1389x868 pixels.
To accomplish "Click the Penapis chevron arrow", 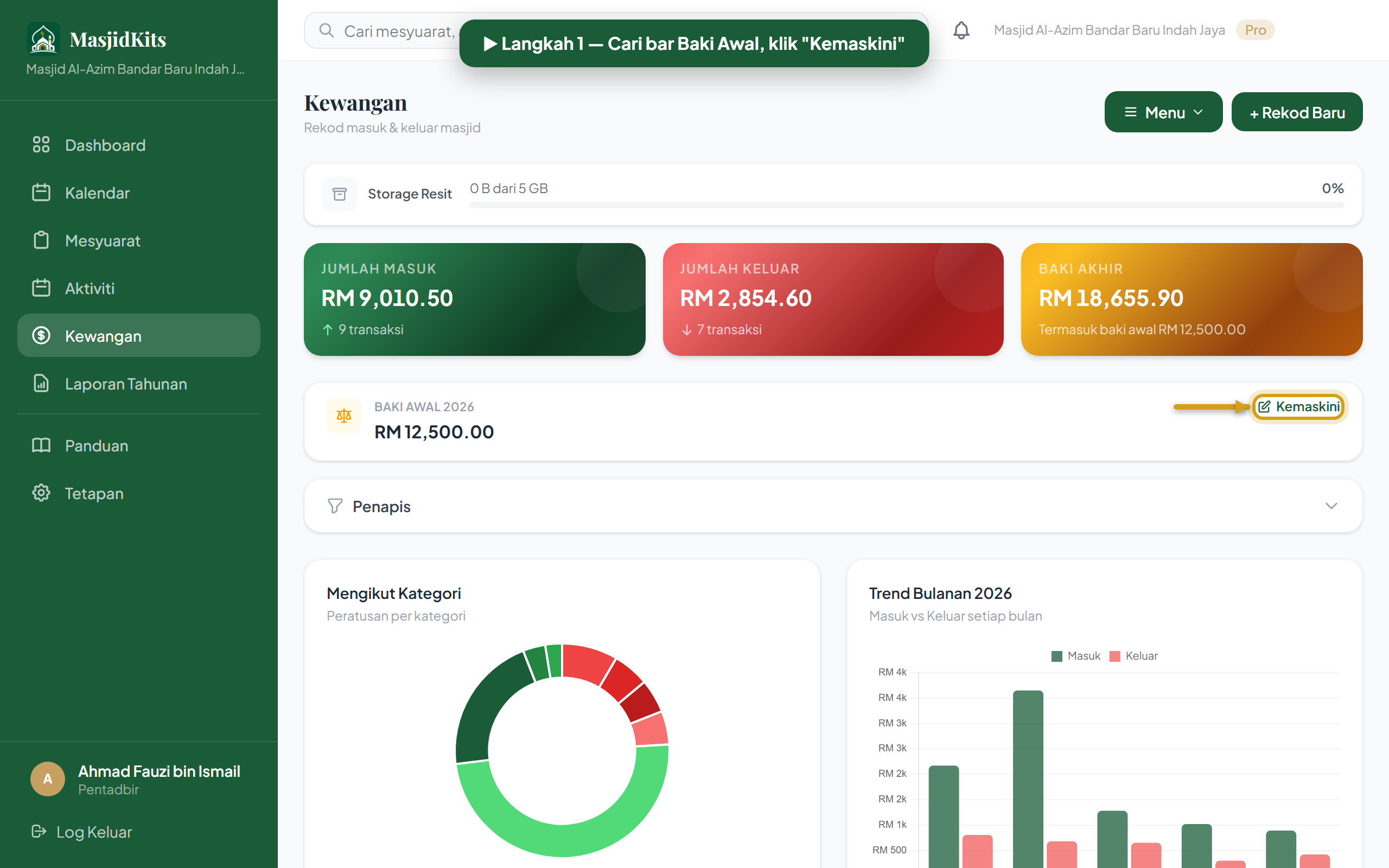I will [1331, 506].
